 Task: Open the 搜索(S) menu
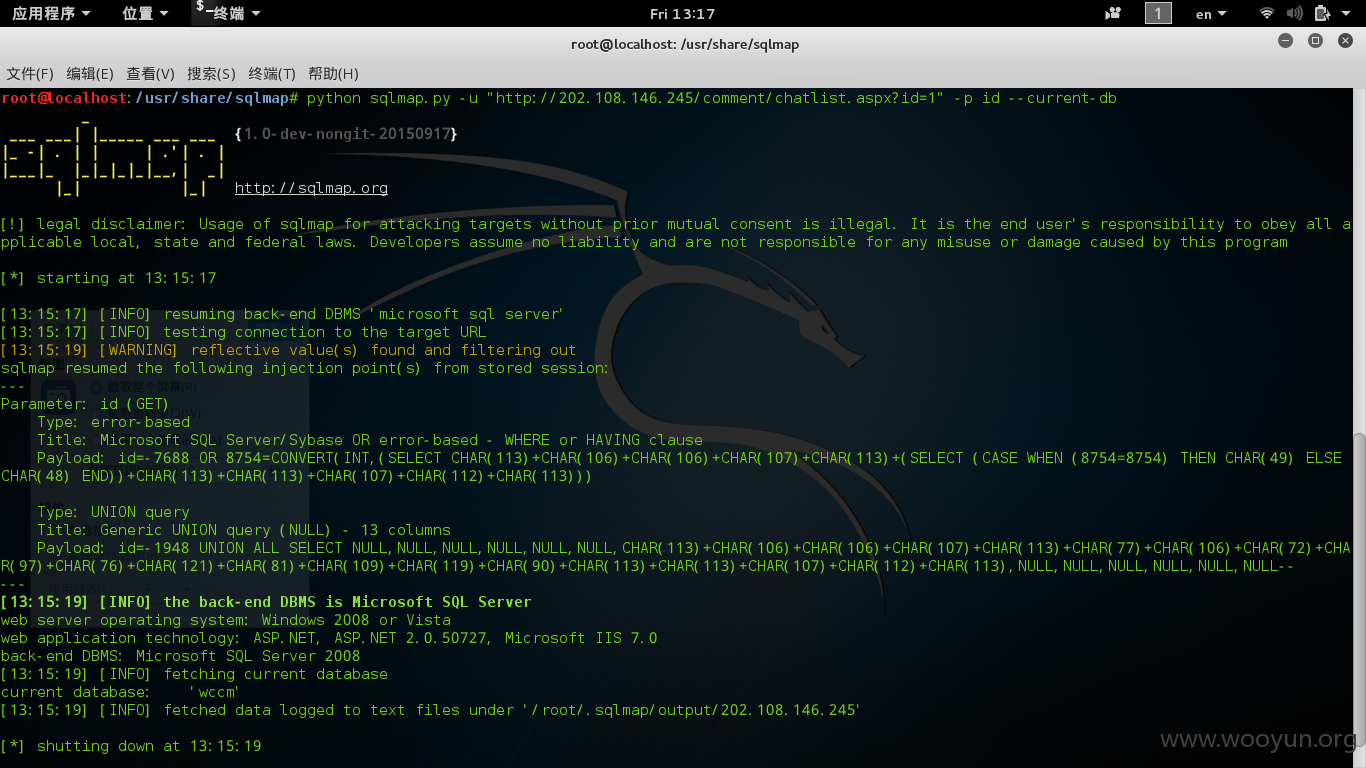pos(211,74)
